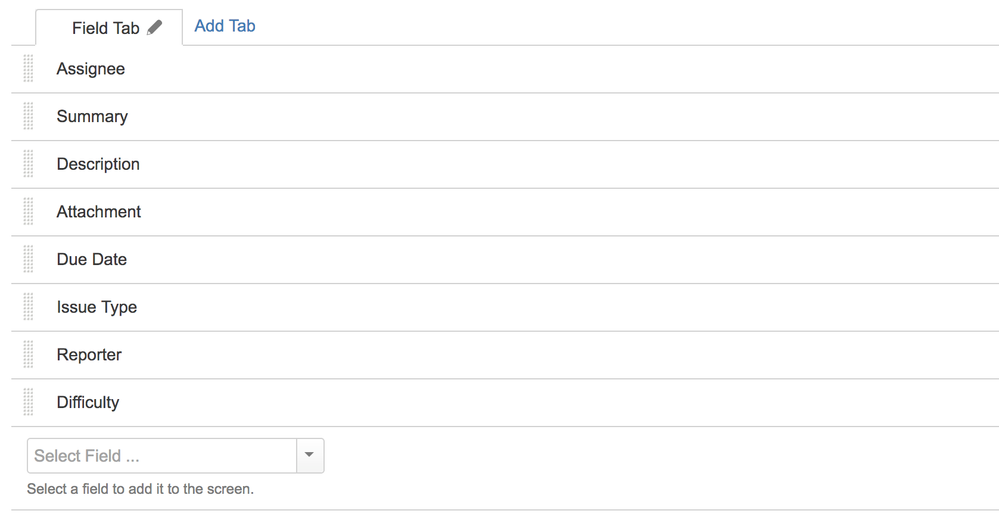Select the grip handle beside Issue Type

(x=28, y=307)
